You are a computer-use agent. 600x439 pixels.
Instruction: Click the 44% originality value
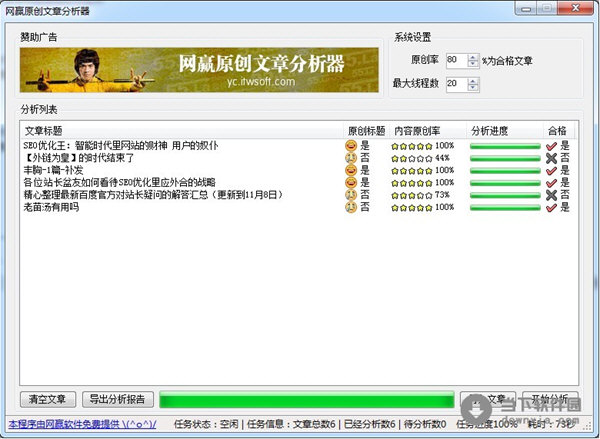[x=442, y=158]
